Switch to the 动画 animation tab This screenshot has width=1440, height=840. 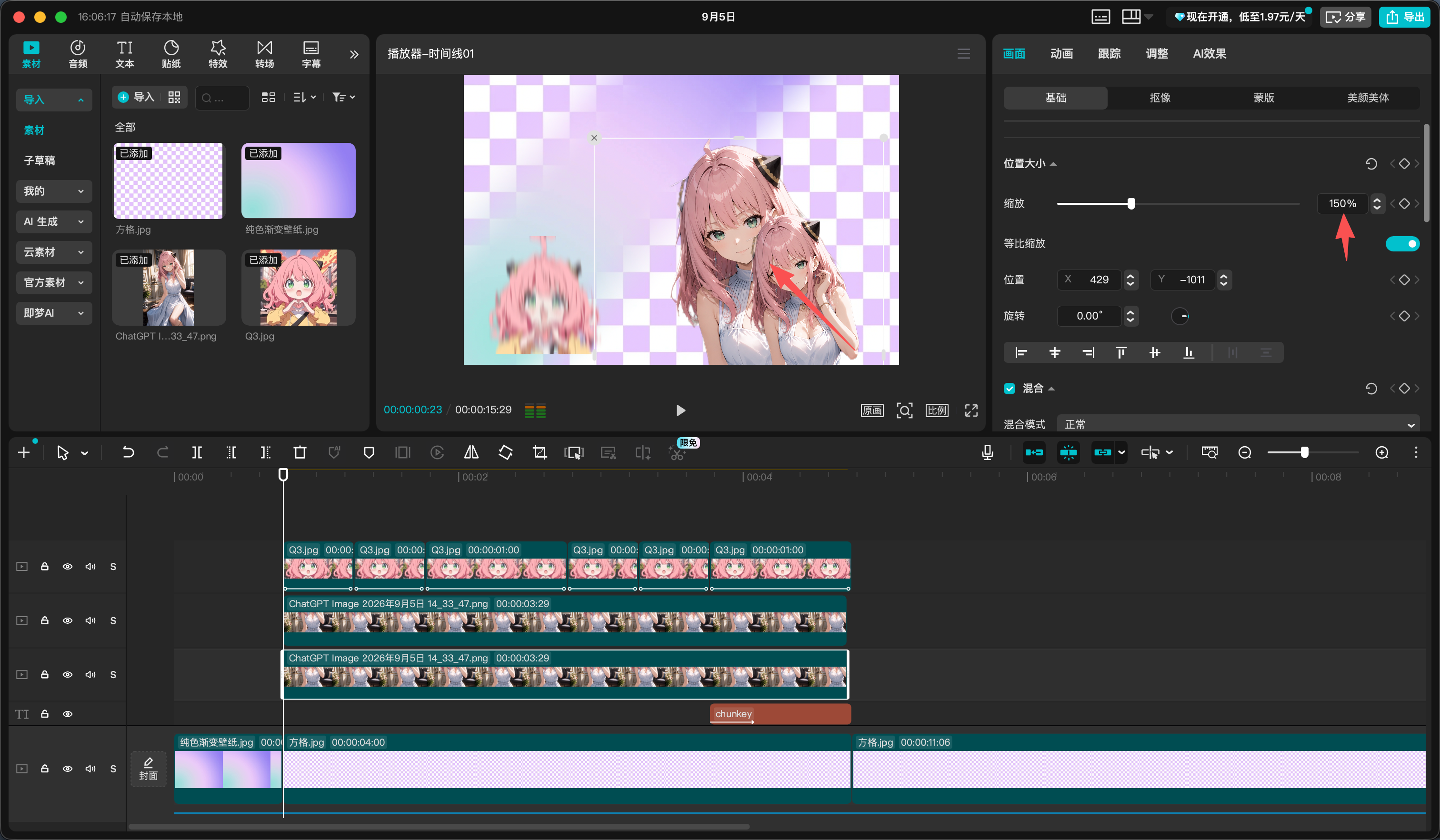pyautogui.click(x=1061, y=54)
